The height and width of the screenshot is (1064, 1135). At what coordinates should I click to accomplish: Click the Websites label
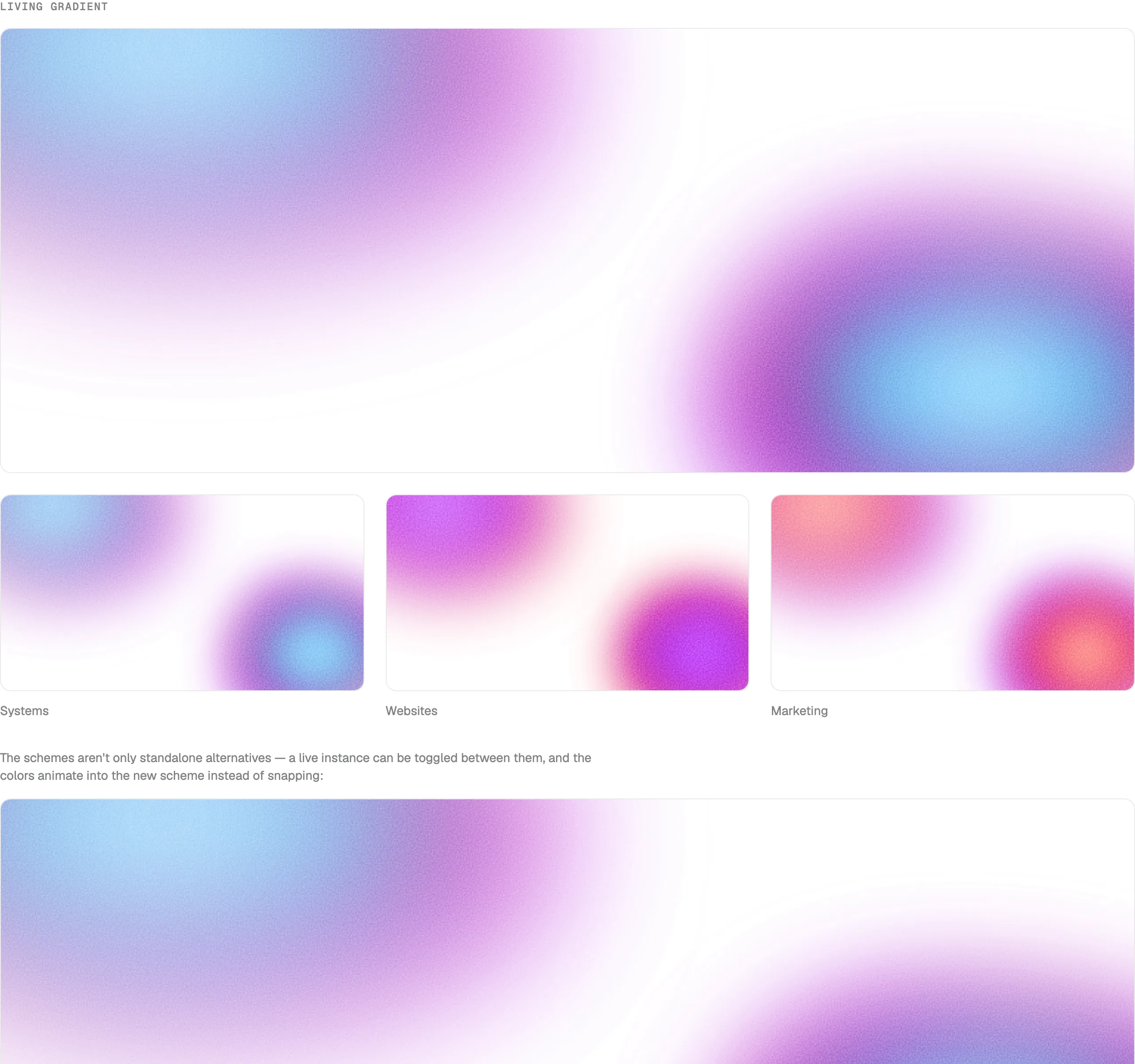(x=411, y=711)
